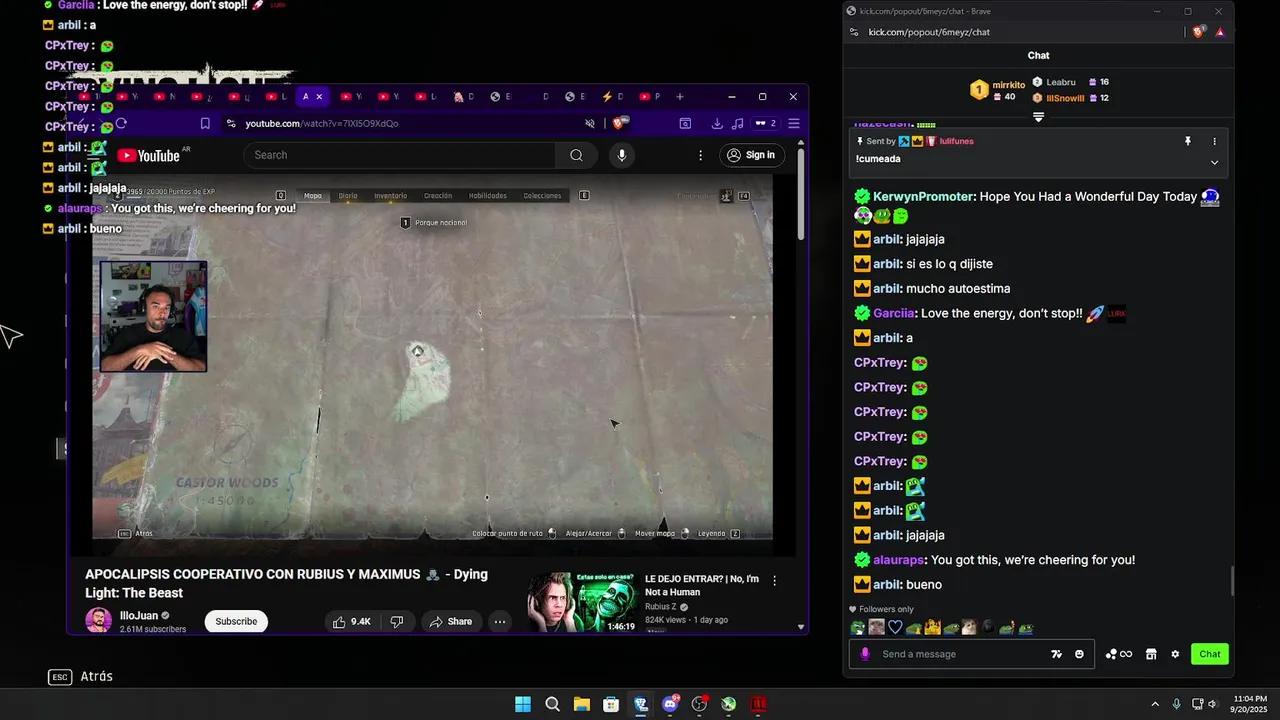Open options menu for the recommended video
Screen dimensions: 1280x720
click(x=774, y=580)
